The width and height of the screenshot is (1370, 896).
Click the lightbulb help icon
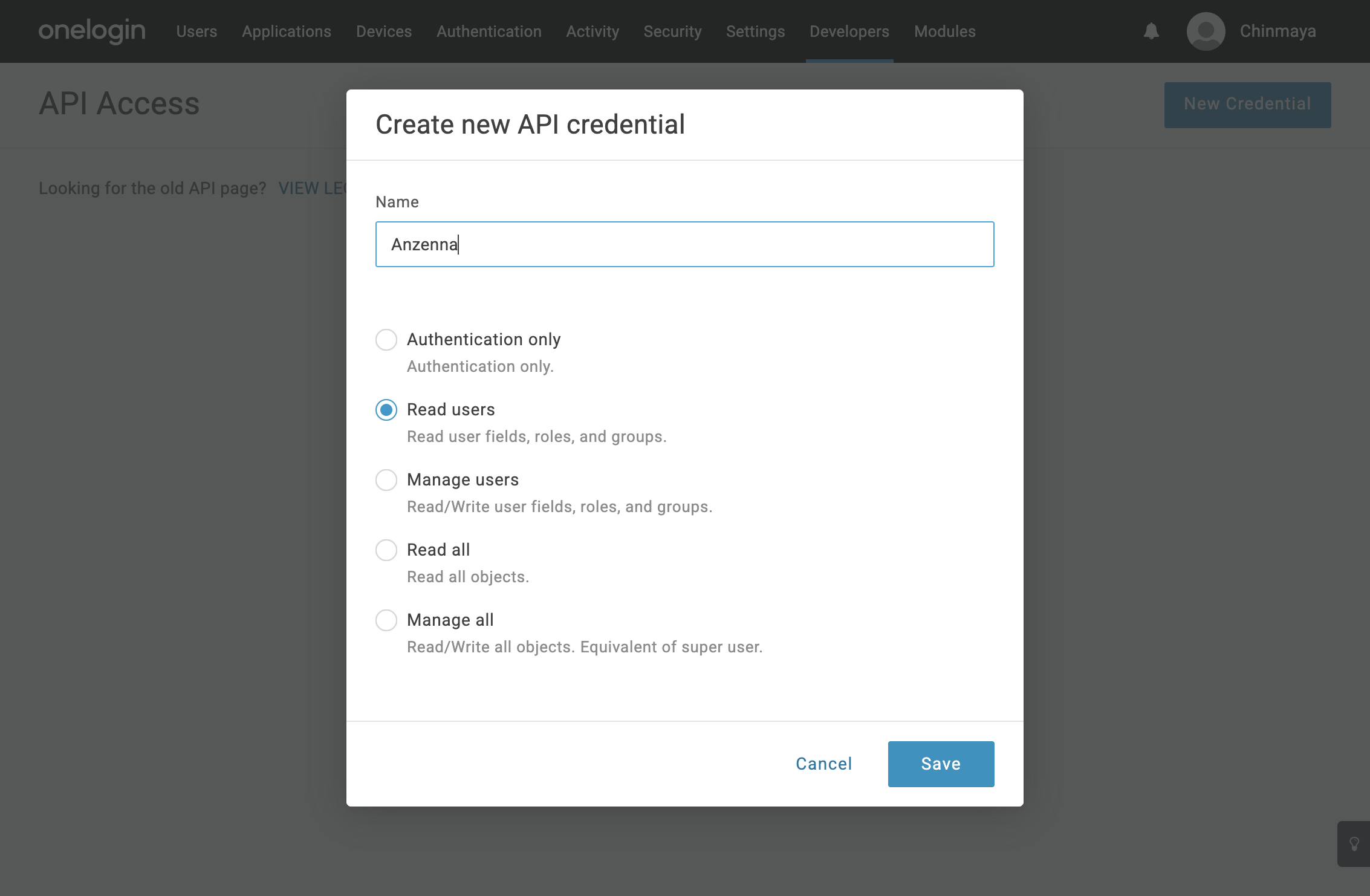pos(1354,844)
